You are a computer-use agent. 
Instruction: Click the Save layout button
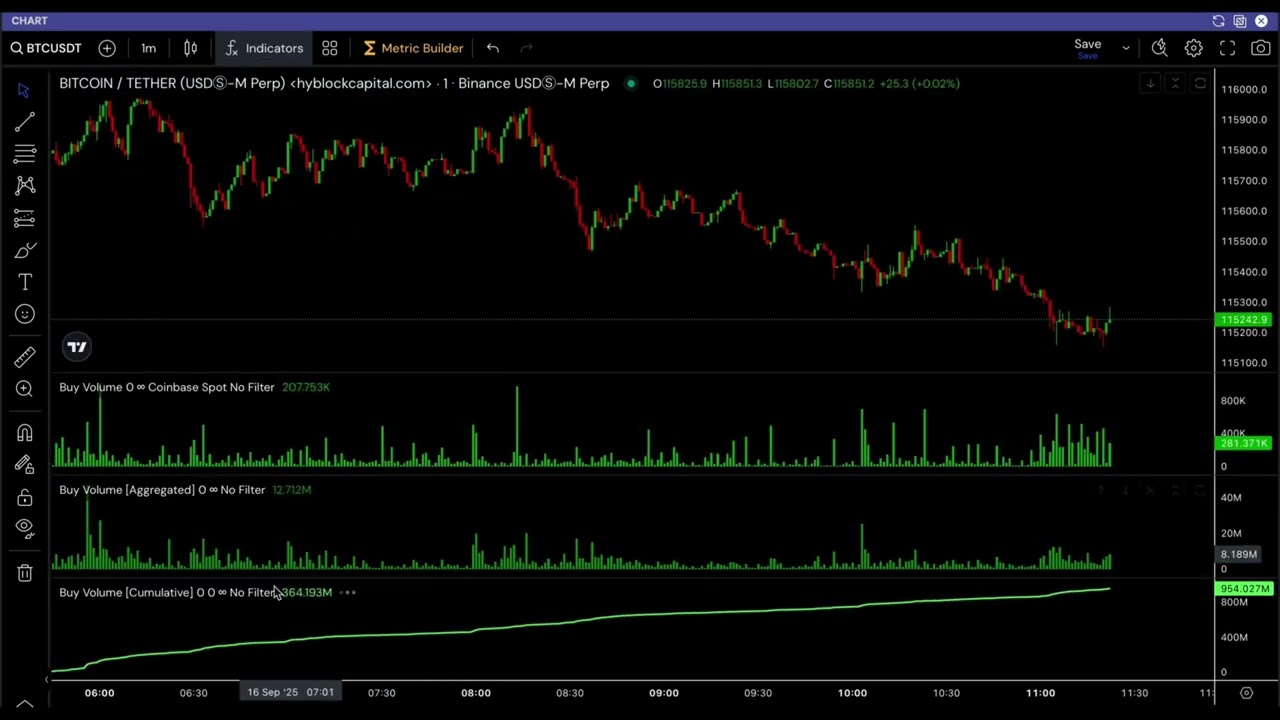click(x=1088, y=47)
